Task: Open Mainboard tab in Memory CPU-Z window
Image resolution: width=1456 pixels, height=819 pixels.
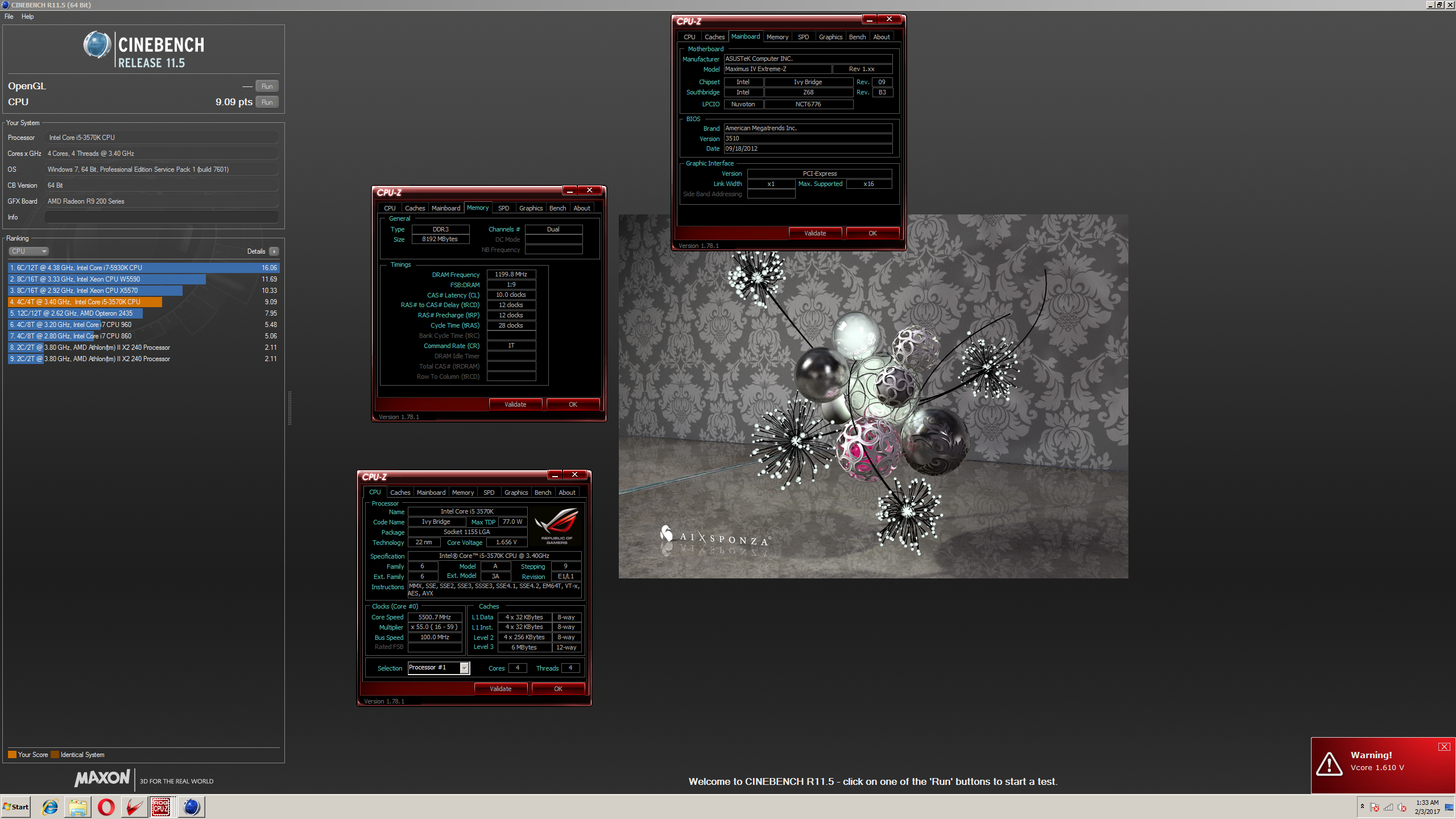Action: tap(446, 208)
